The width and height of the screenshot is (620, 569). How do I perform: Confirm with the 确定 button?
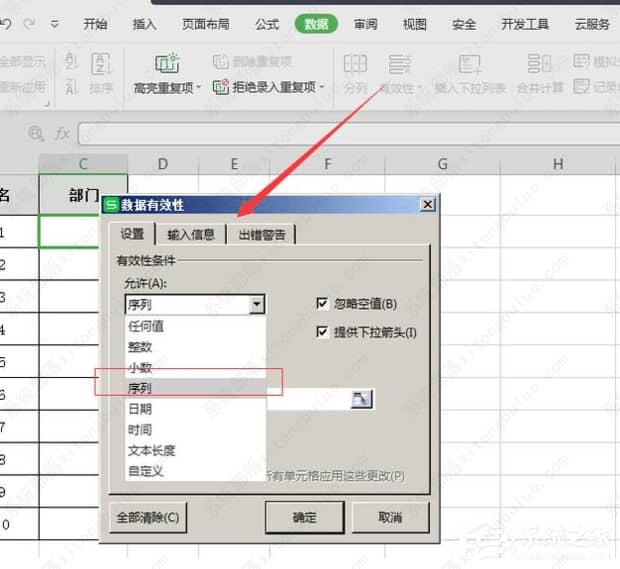point(304,517)
